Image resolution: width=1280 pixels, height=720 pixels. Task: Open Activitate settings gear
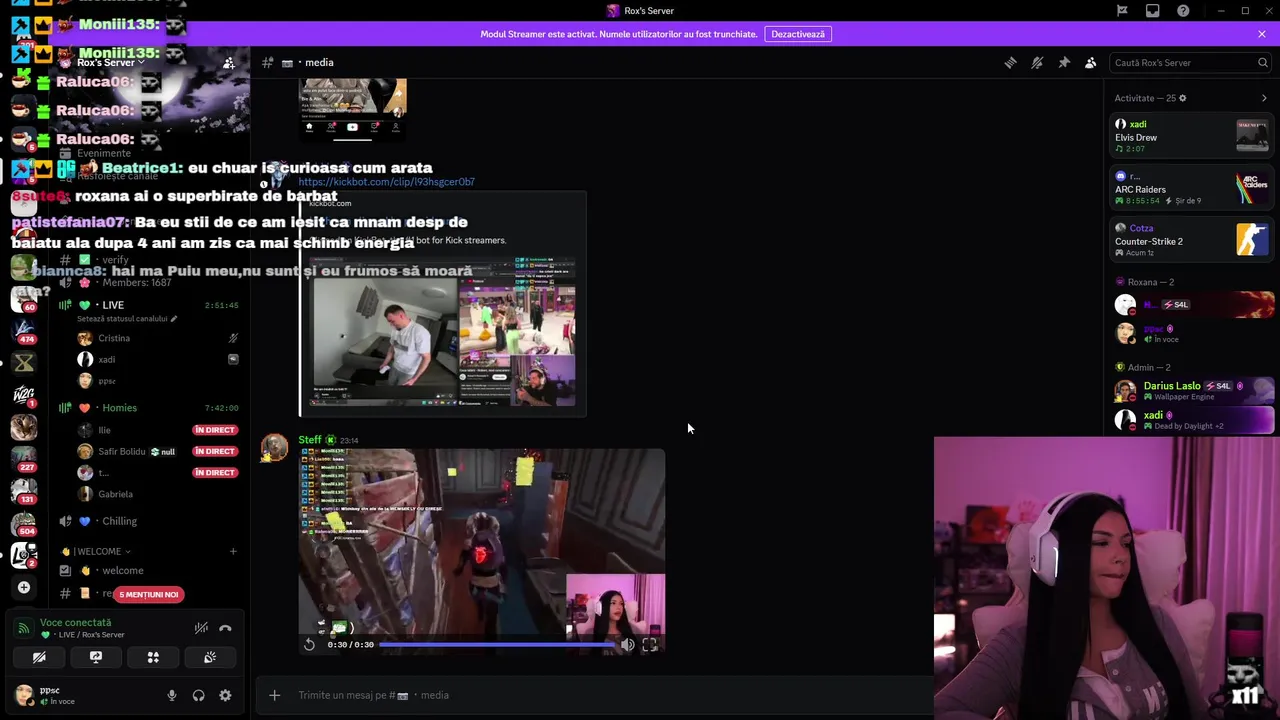pyautogui.click(x=1183, y=98)
